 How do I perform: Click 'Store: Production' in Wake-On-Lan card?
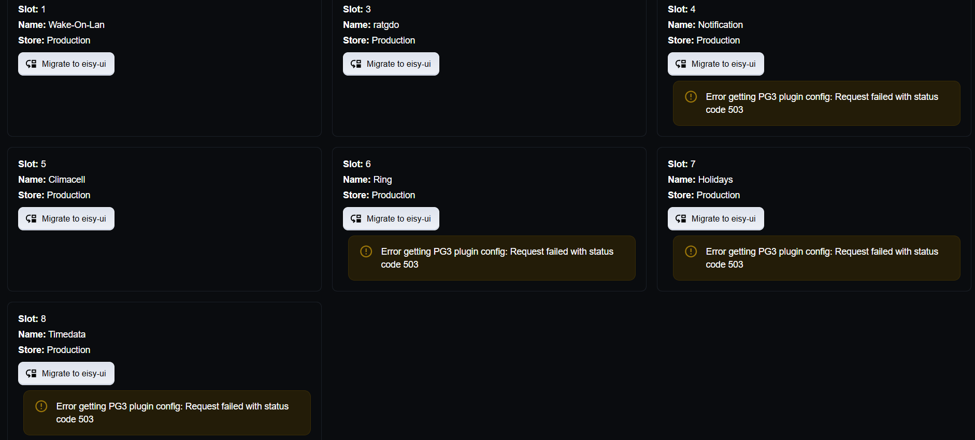54,40
